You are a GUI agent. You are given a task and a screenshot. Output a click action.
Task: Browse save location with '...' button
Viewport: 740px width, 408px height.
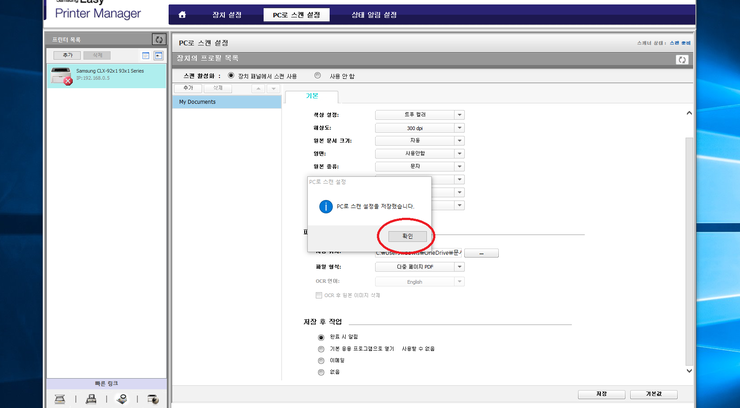click(x=481, y=253)
